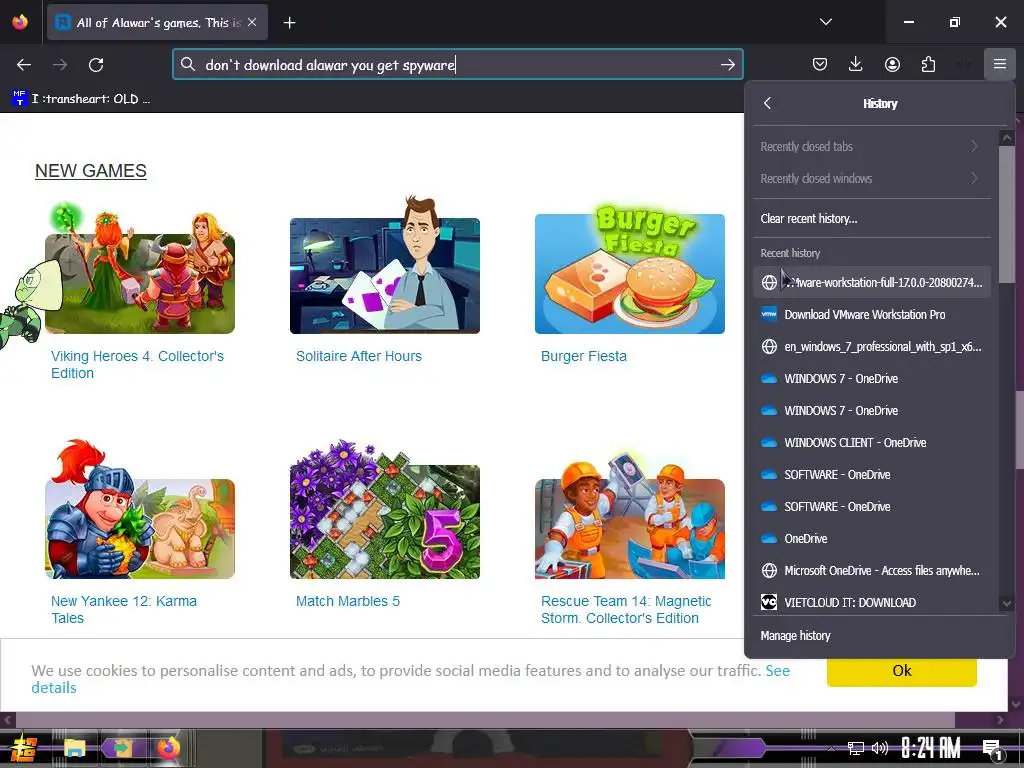Open the Start menu button

click(24, 748)
